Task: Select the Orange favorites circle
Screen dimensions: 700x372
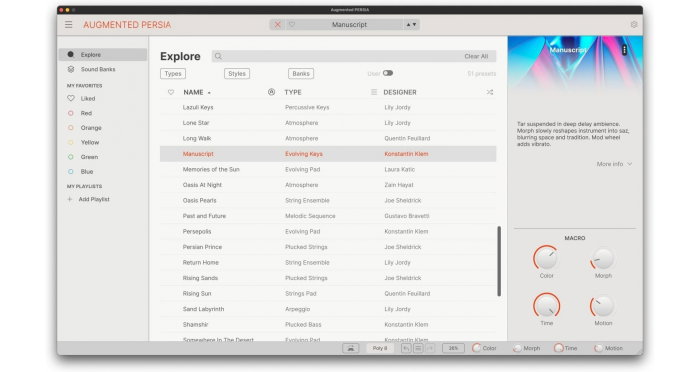Action: 71,128
